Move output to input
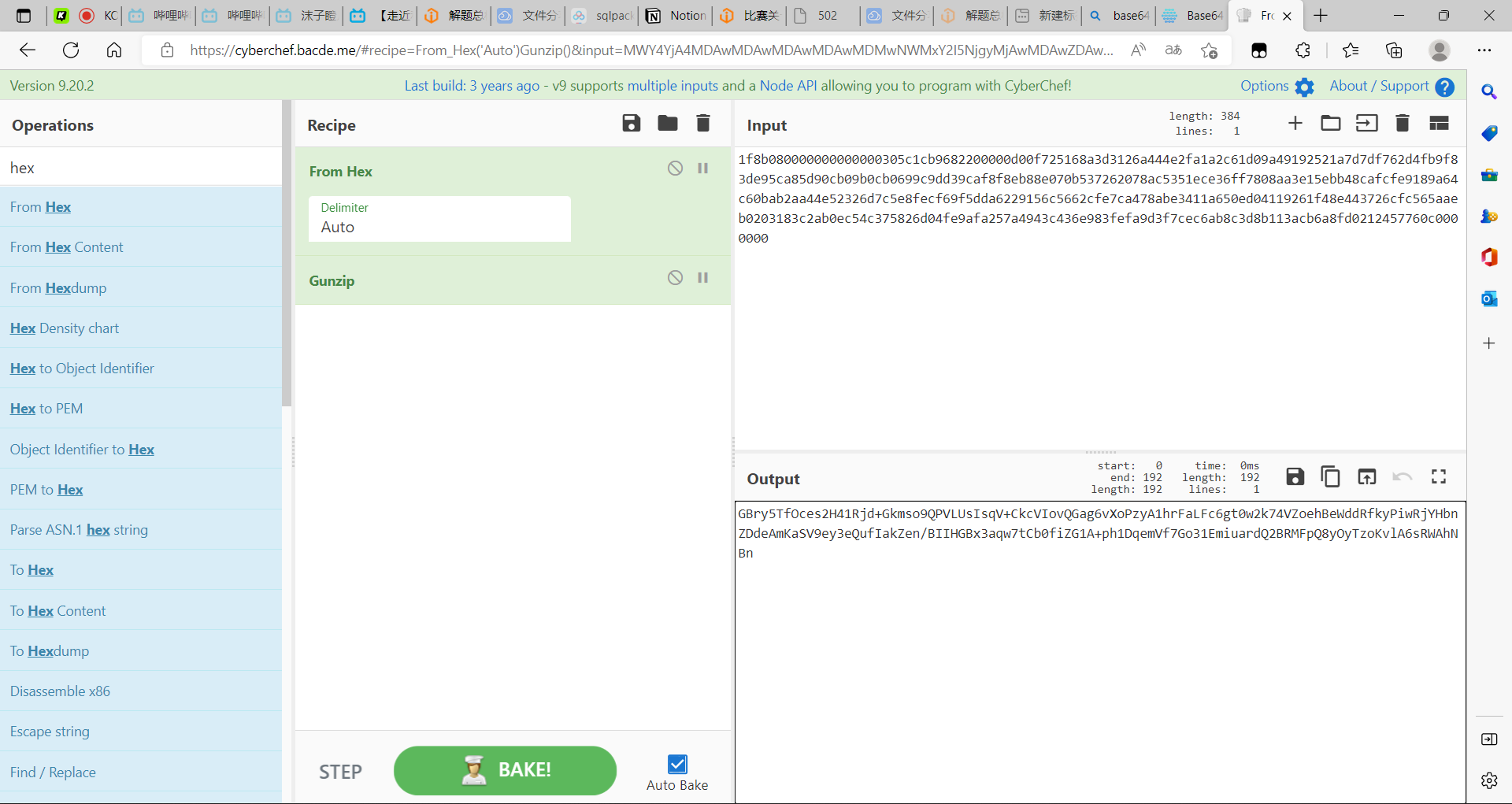Viewport: 1512px width, 804px height. pos(1366,477)
